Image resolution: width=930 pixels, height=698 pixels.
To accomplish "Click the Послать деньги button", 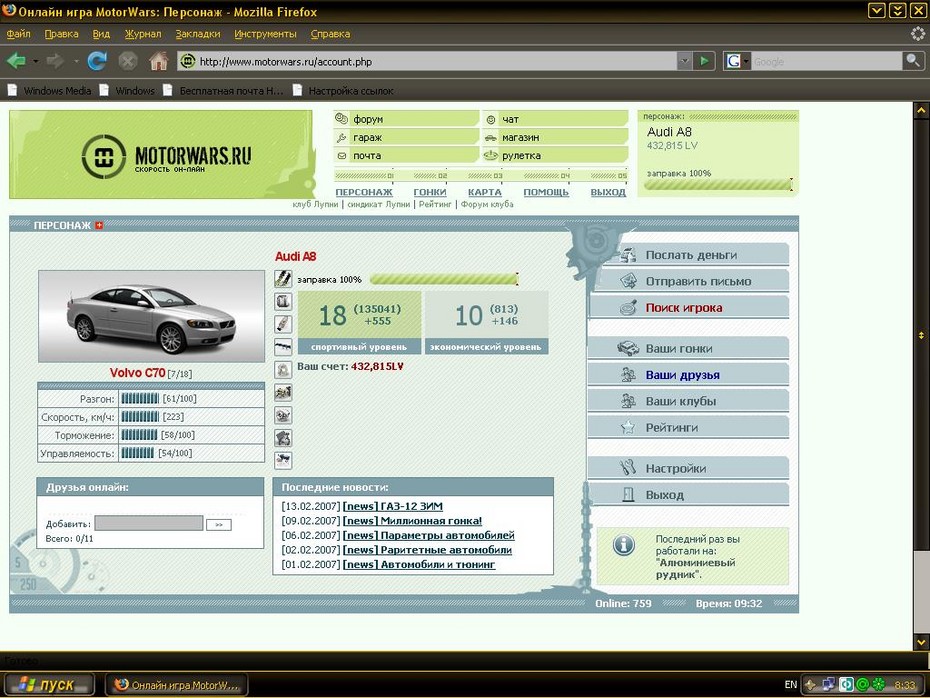I will point(691,255).
